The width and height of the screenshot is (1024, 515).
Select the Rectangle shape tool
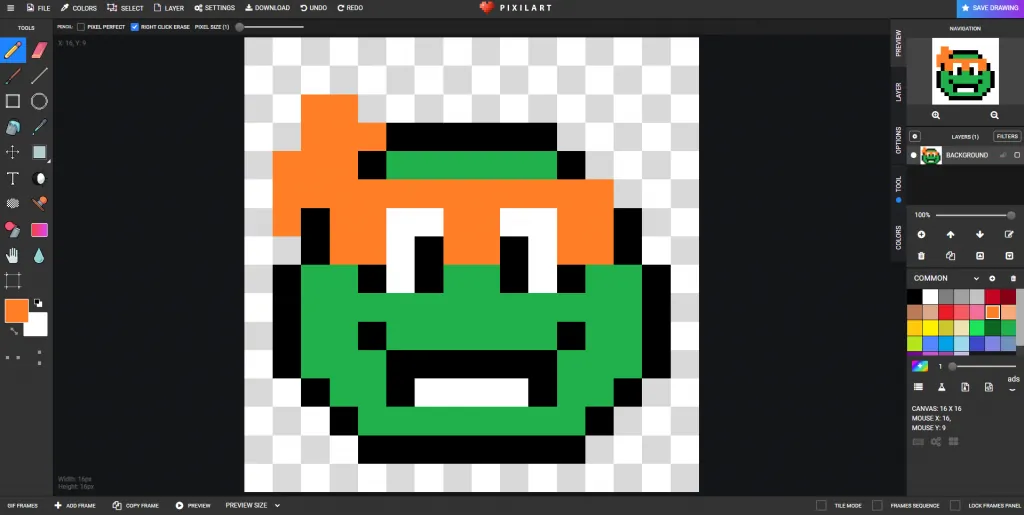13,101
